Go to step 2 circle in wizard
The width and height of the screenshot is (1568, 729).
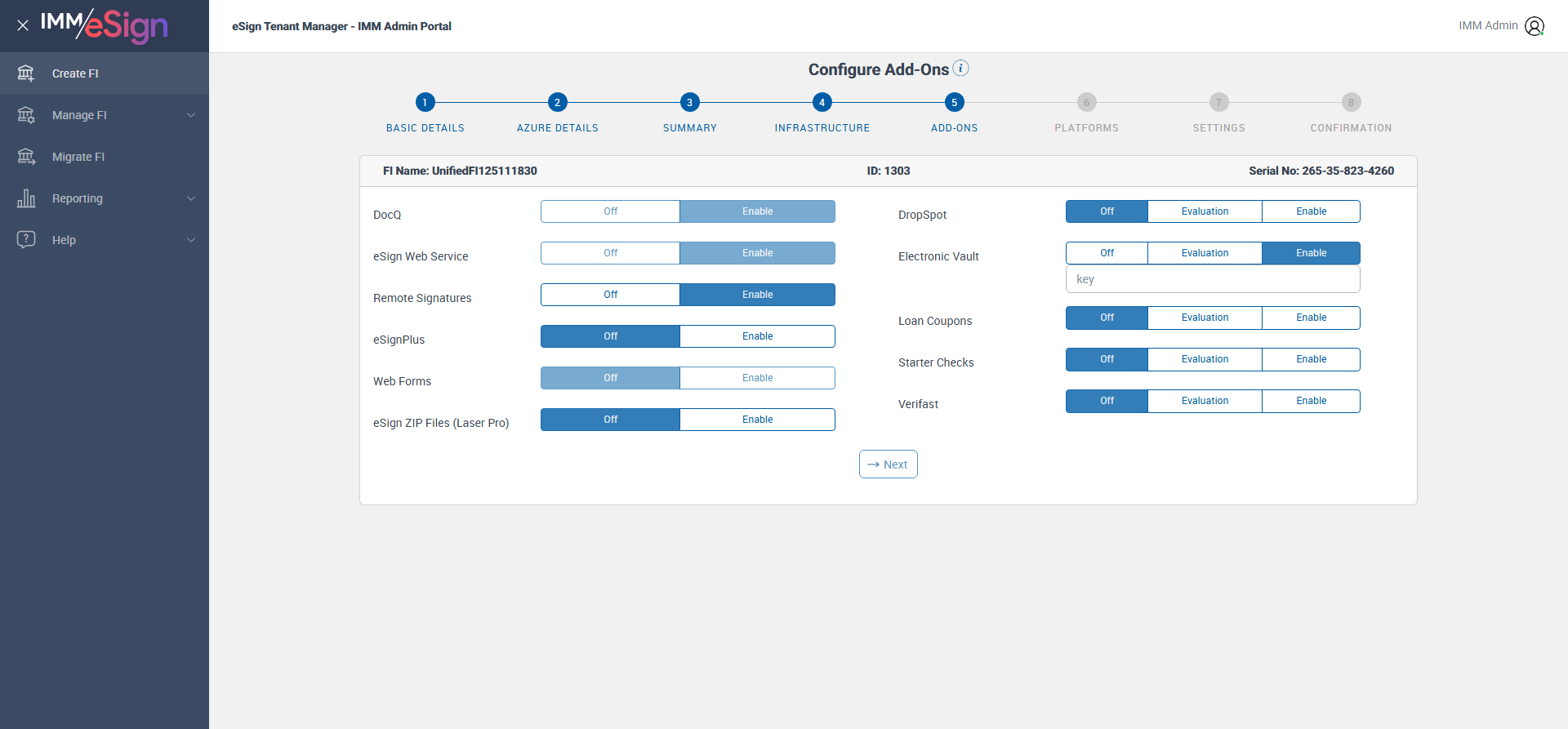tap(557, 102)
